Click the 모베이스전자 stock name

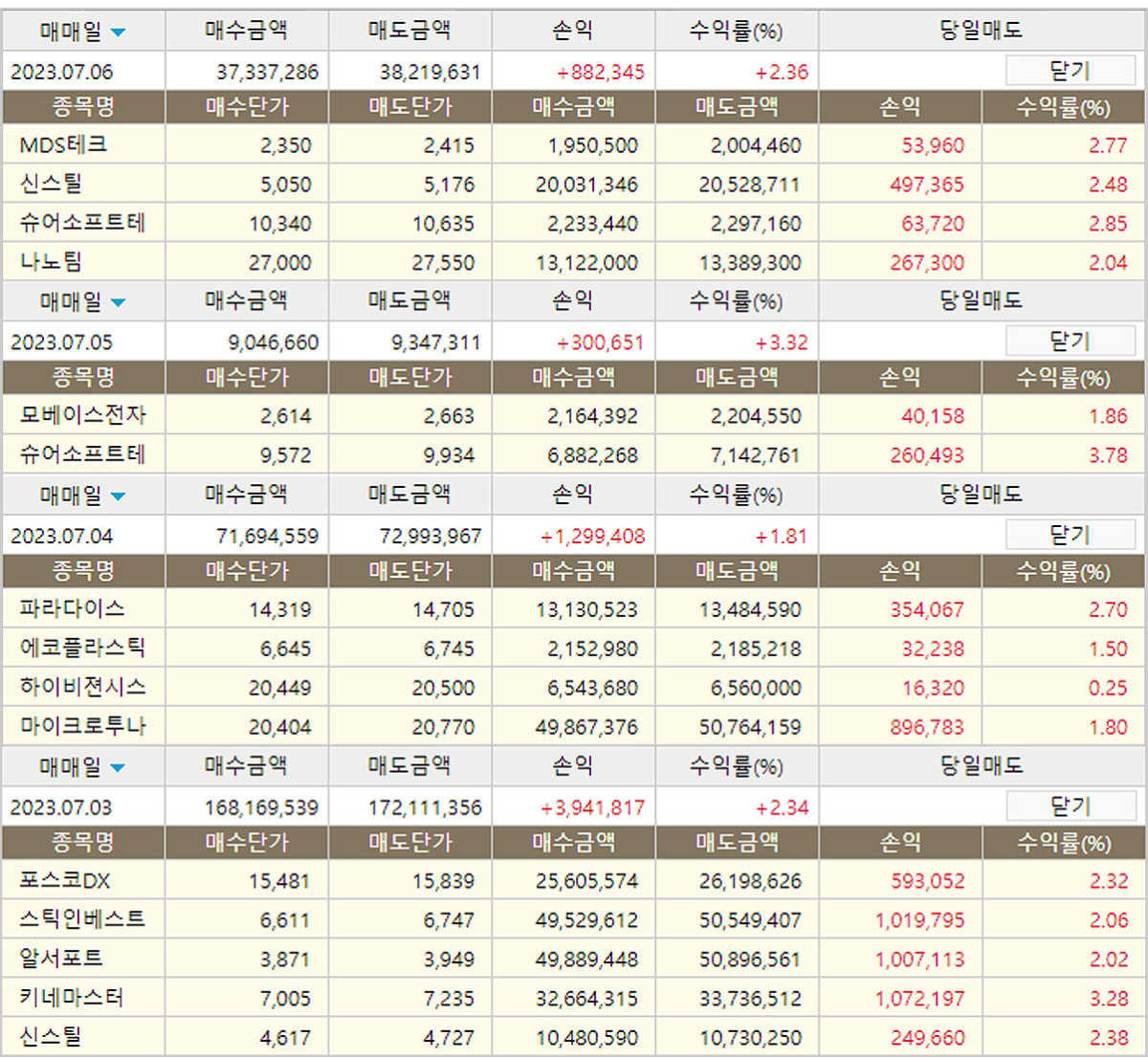pyautogui.click(x=82, y=416)
